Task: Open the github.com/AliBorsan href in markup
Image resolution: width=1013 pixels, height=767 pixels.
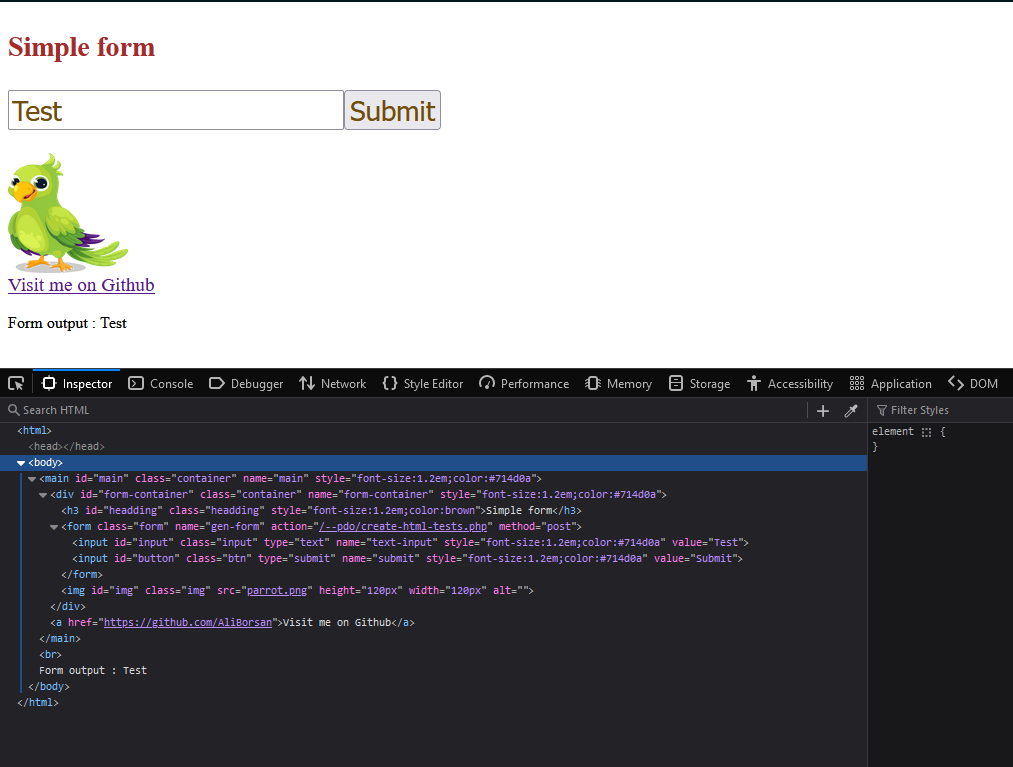Action: (188, 622)
